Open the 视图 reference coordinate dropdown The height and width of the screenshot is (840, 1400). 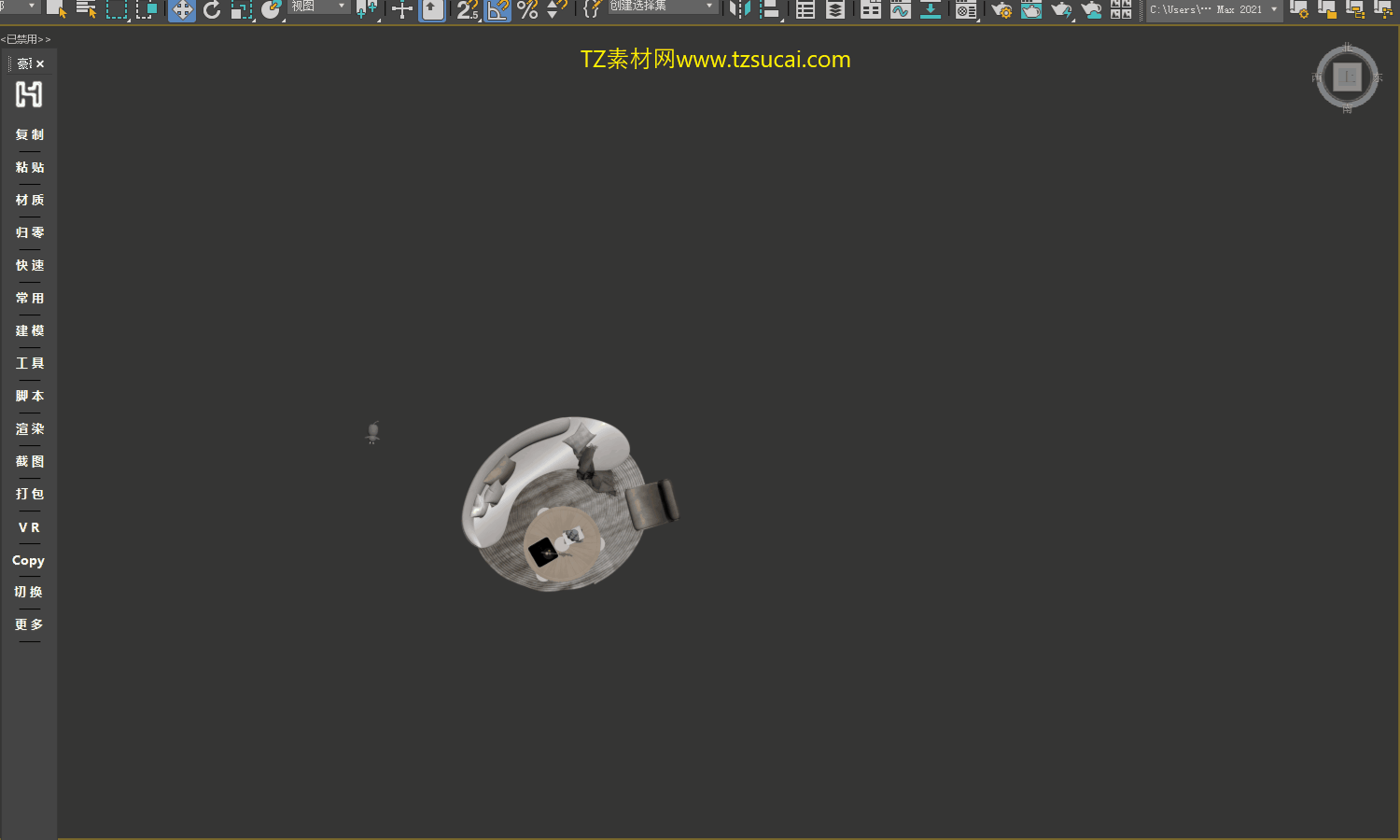tap(318, 7)
